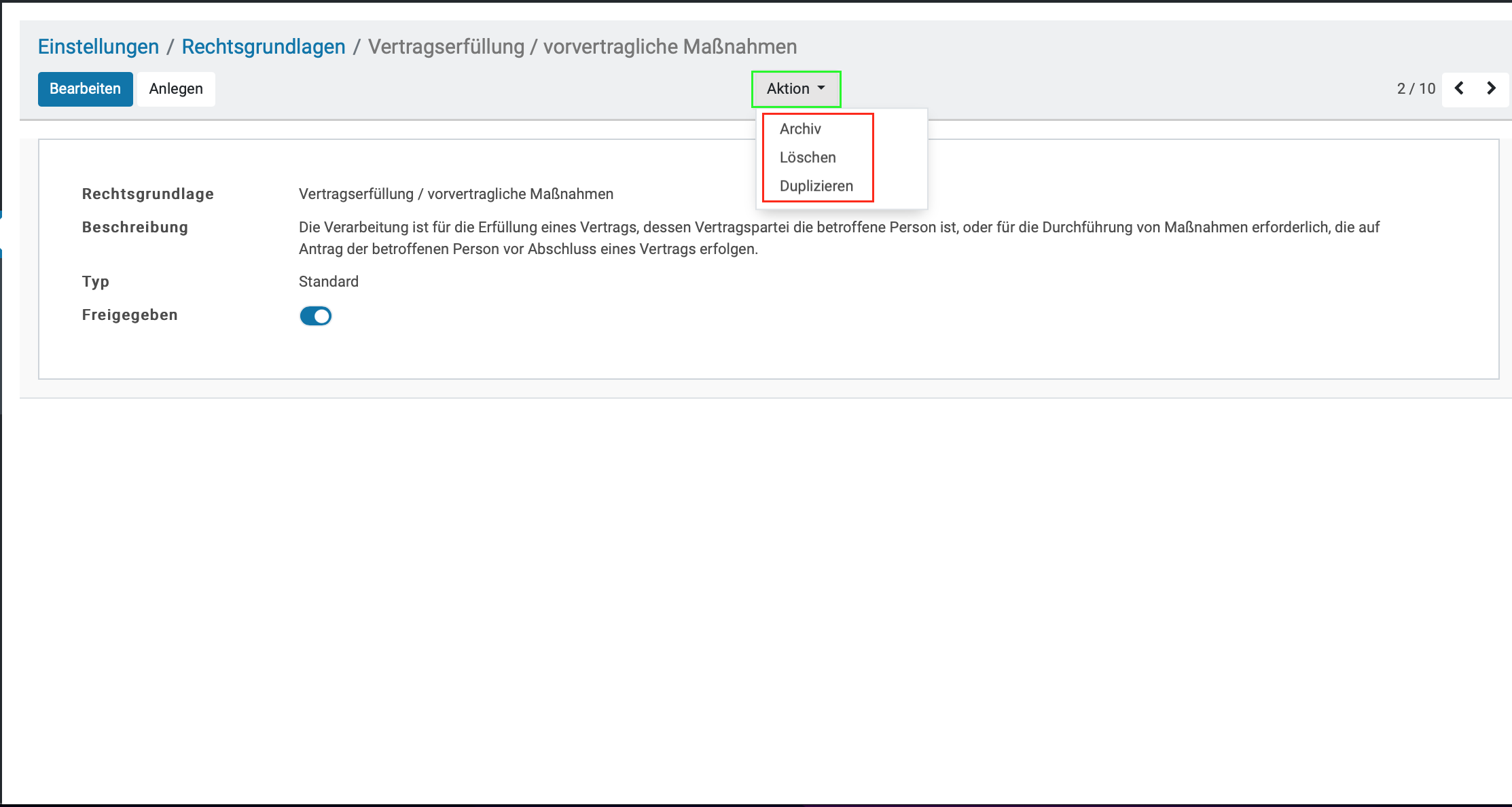
Task: Pick Duplizieren menu entry
Action: pos(816,186)
